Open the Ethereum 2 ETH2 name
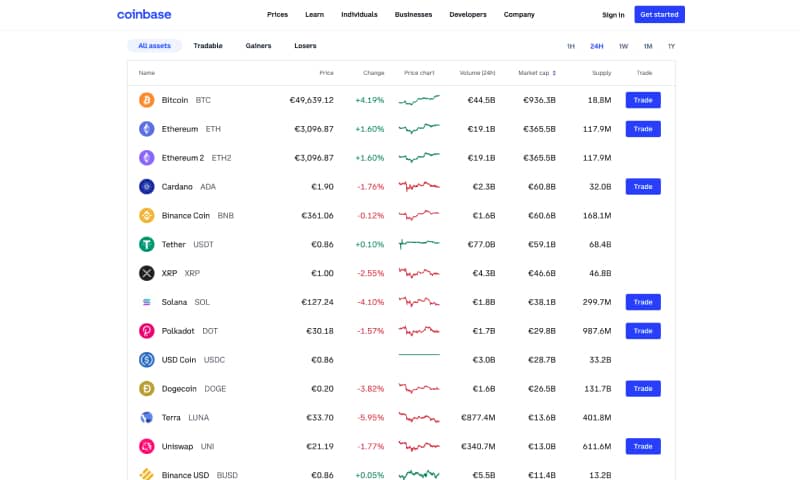Image resolution: width=800 pixels, height=480 pixels. (x=196, y=158)
